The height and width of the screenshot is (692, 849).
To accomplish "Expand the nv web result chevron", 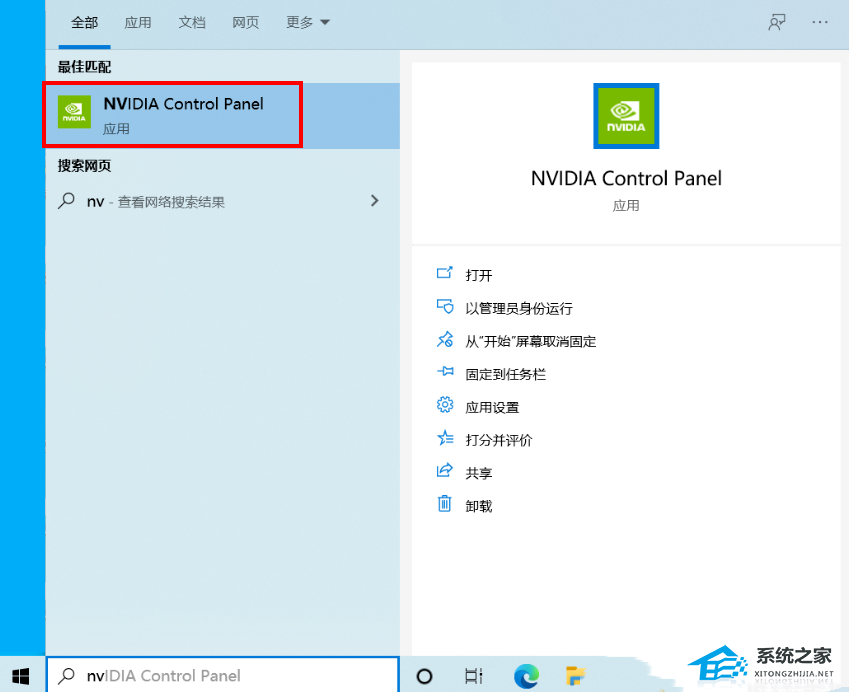I will pyautogui.click(x=374, y=201).
